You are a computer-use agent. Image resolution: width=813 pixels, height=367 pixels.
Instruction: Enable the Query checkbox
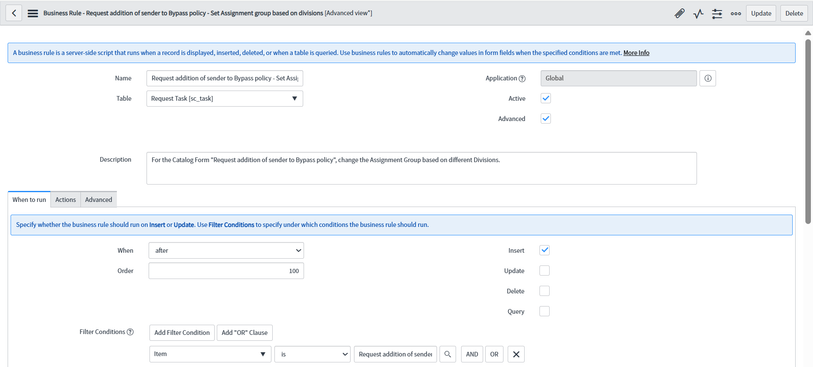pyautogui.click(x=544, y=312)
